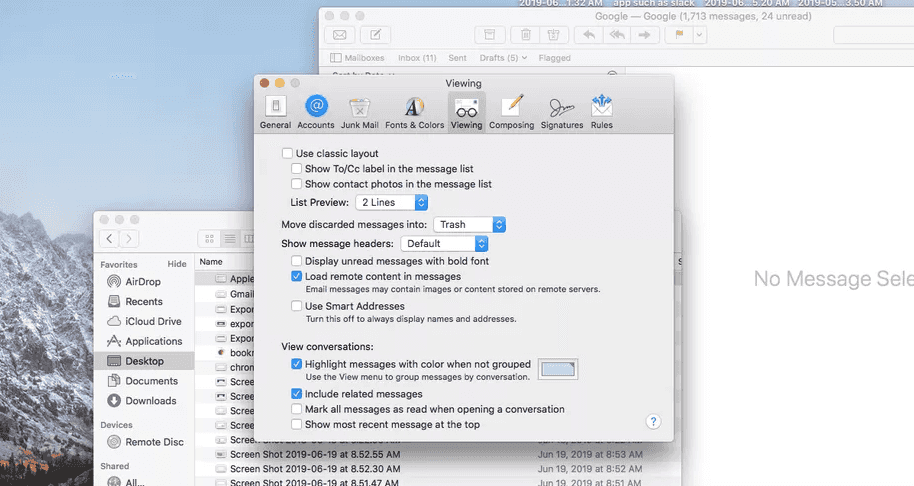Click the highlight color swatch

[558, 369]
